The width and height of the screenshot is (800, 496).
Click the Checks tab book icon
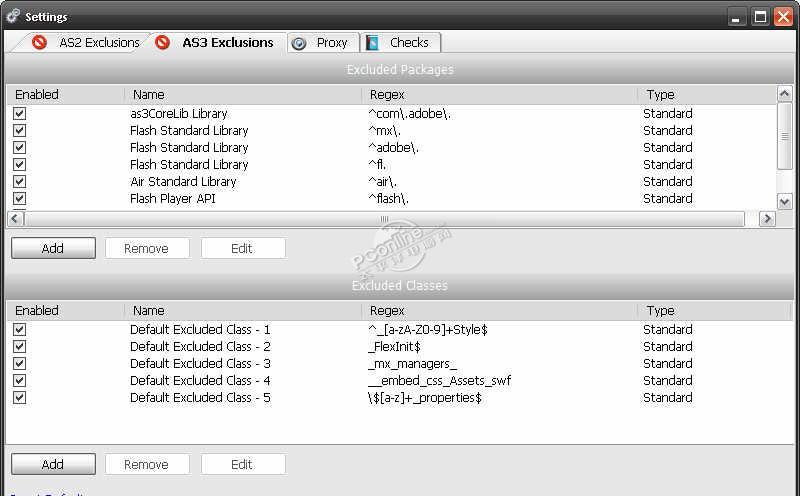(x=372, y=43)
